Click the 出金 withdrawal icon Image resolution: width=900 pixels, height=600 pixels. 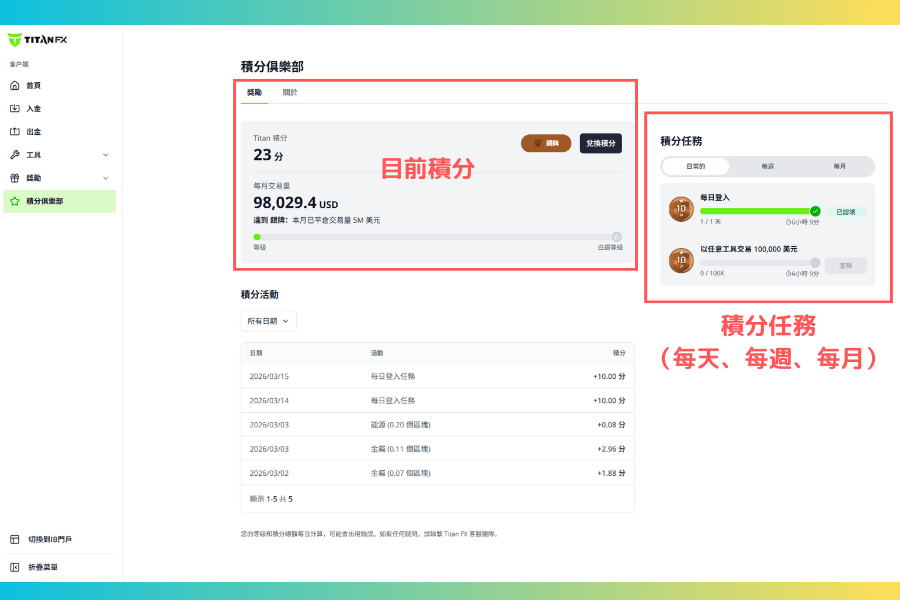point(14,132)
